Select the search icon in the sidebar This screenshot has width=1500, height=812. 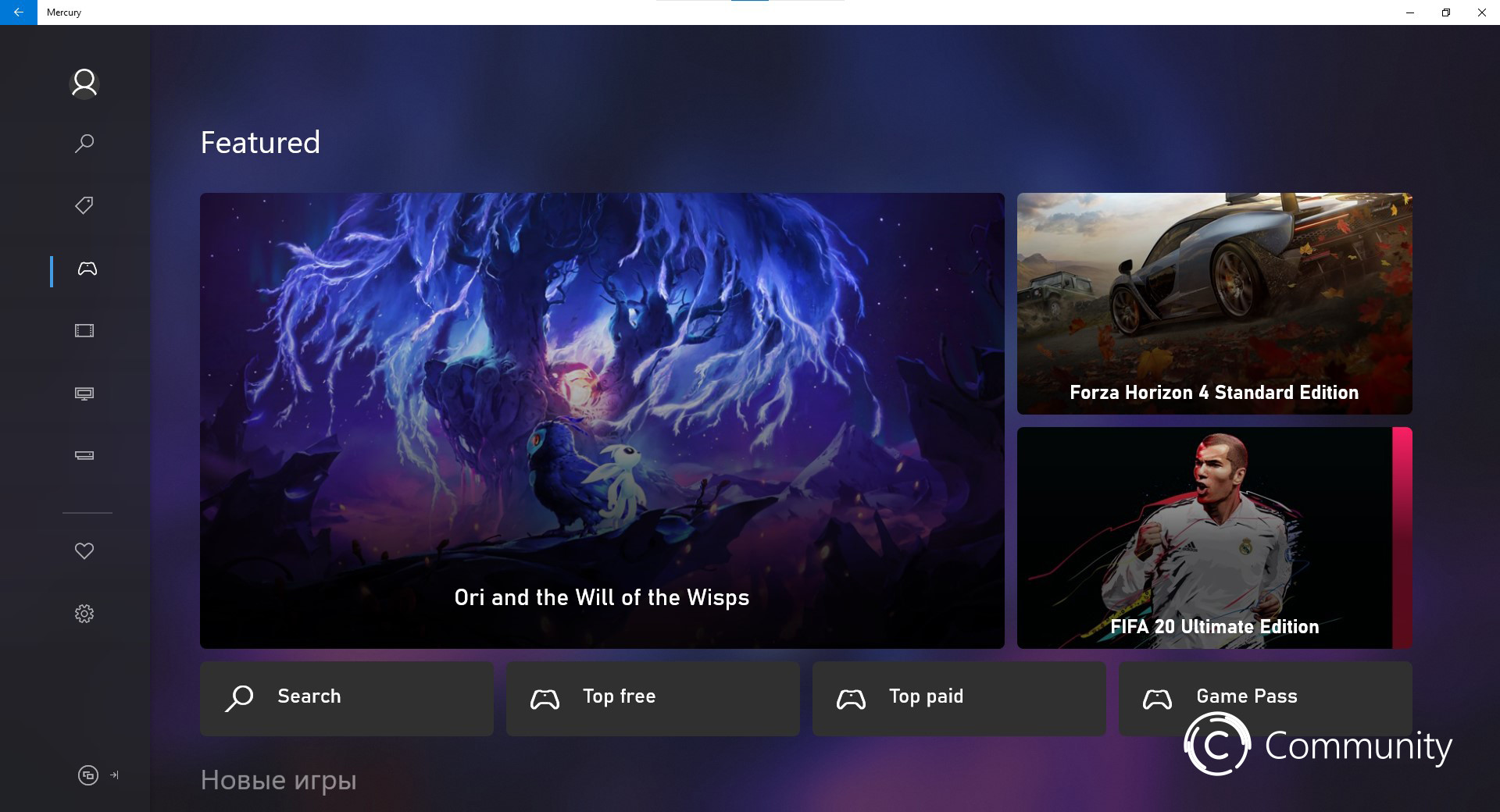[x=84, y=144]
